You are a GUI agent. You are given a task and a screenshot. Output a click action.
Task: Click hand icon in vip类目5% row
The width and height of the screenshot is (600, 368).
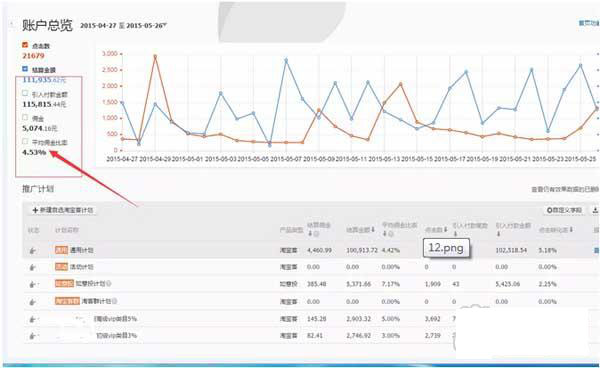pos(33,319)
